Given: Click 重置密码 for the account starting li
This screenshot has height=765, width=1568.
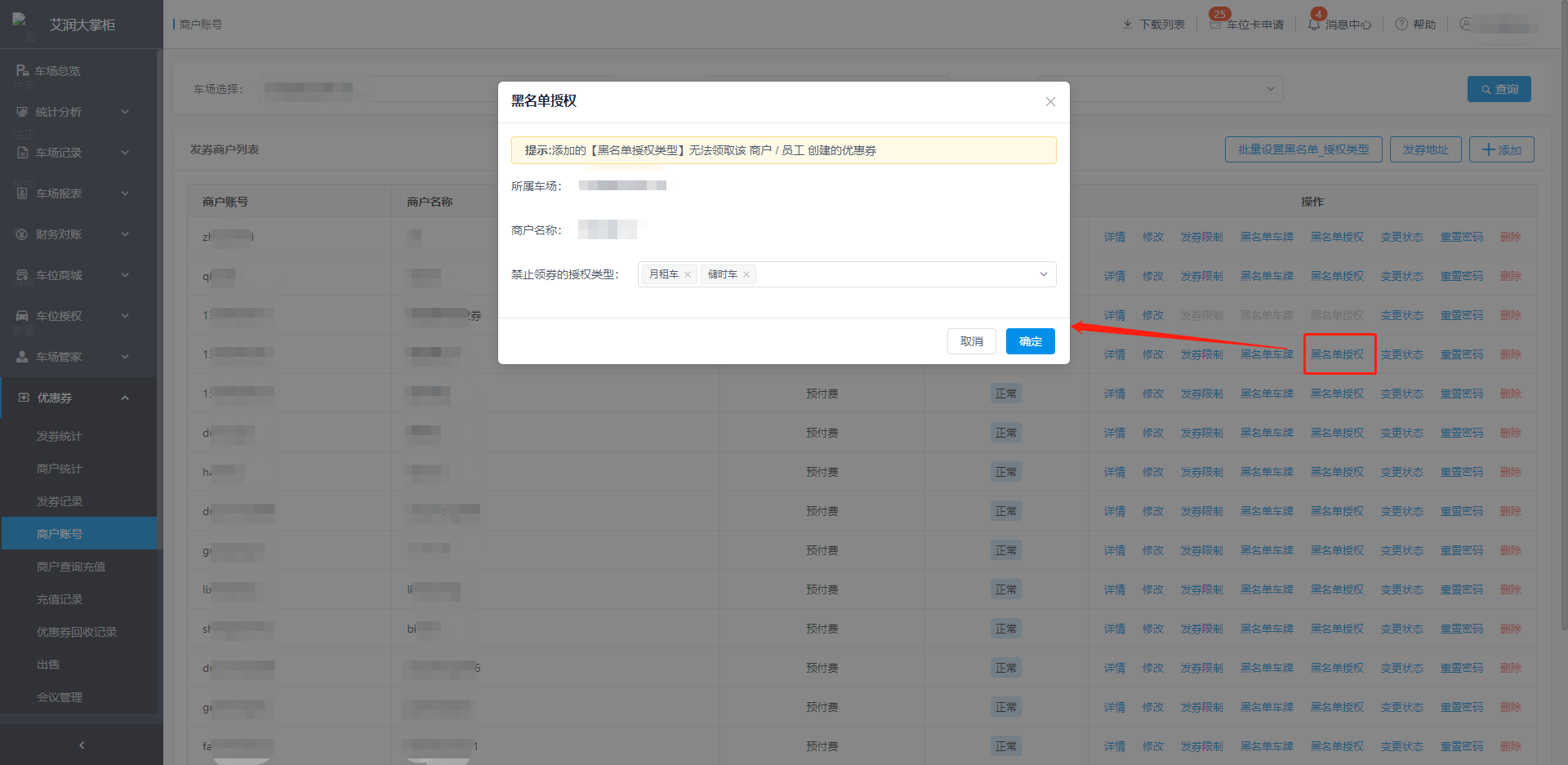Looking at the screenshot, I should tap(1462, 589).
